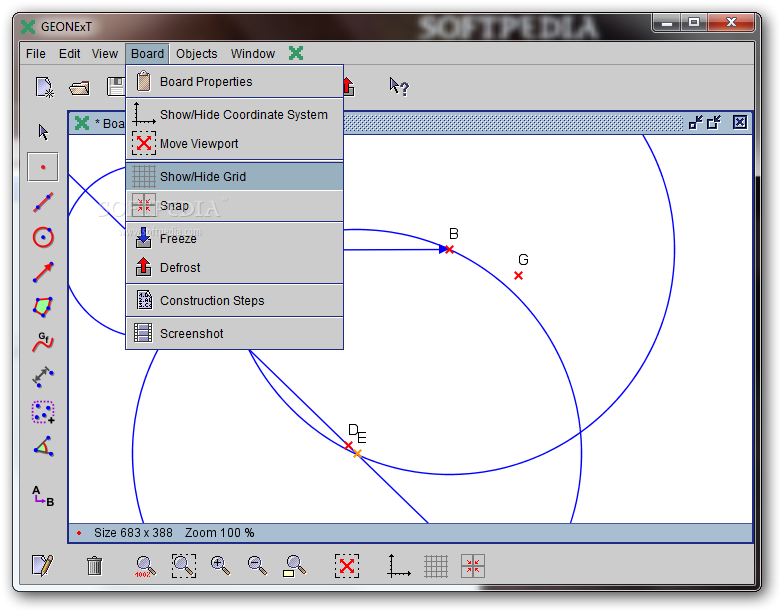
Task: Toggle snap bottom toolbar icon
Action: pos(473,566)
